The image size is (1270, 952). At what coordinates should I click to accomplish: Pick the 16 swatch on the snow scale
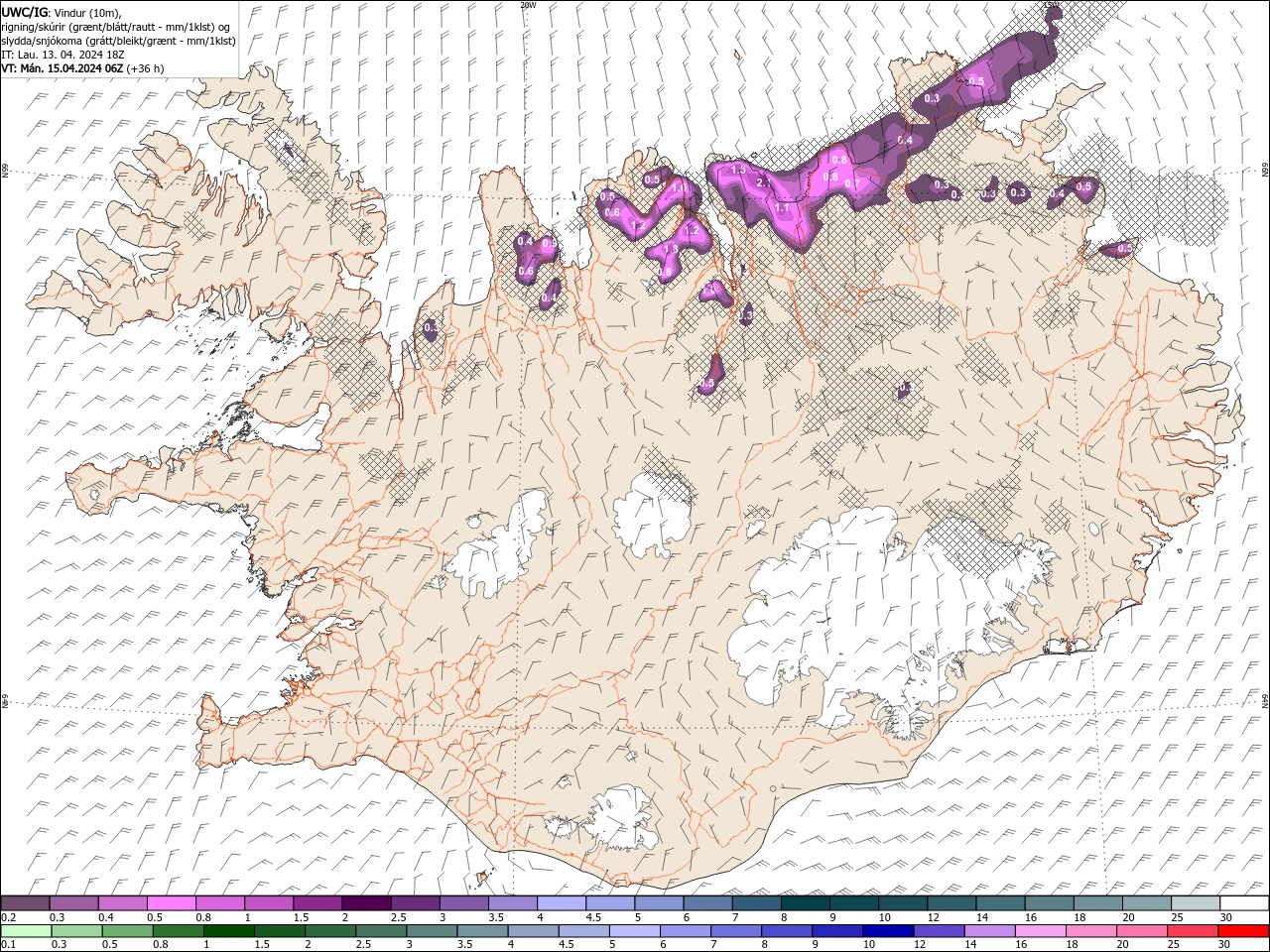[x=1049, y=903]
